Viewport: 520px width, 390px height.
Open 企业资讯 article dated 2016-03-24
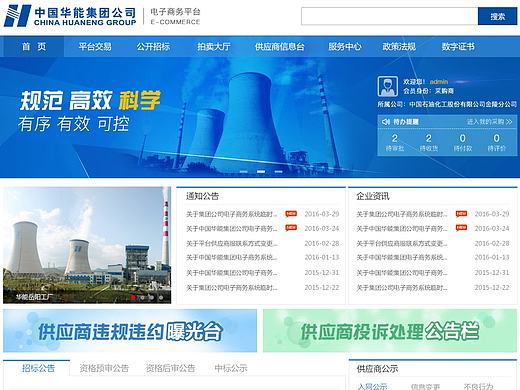click(402, 228)
